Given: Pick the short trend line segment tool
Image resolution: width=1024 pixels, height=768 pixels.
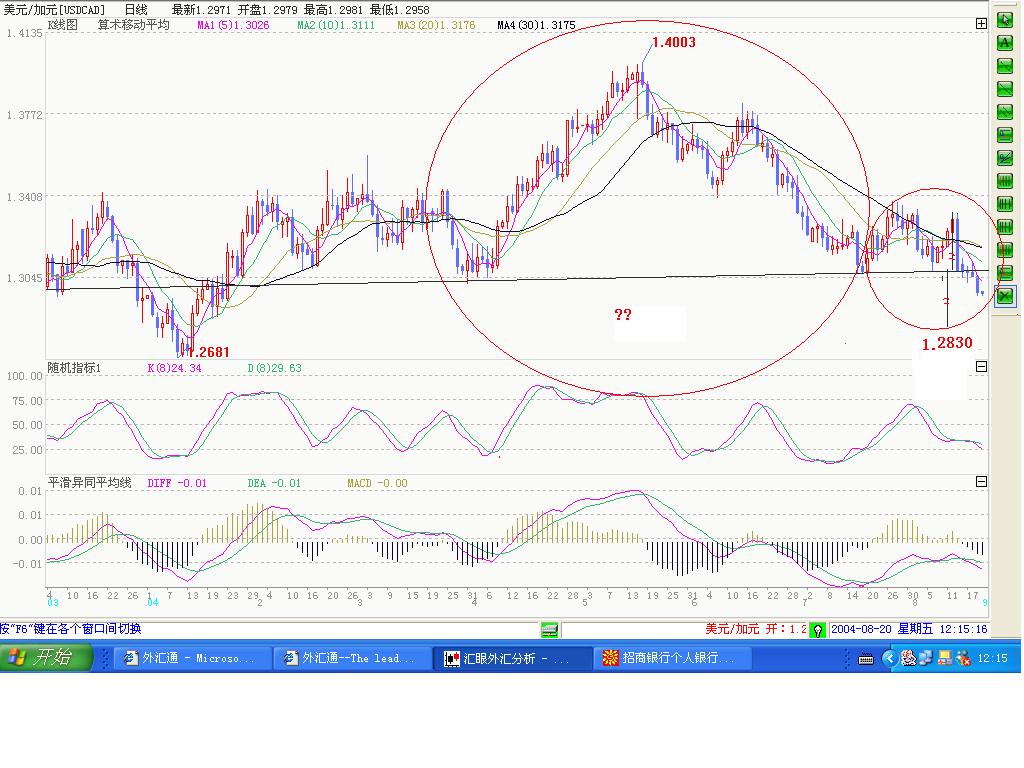Looking at the screenshot, I should (1004, 65).
